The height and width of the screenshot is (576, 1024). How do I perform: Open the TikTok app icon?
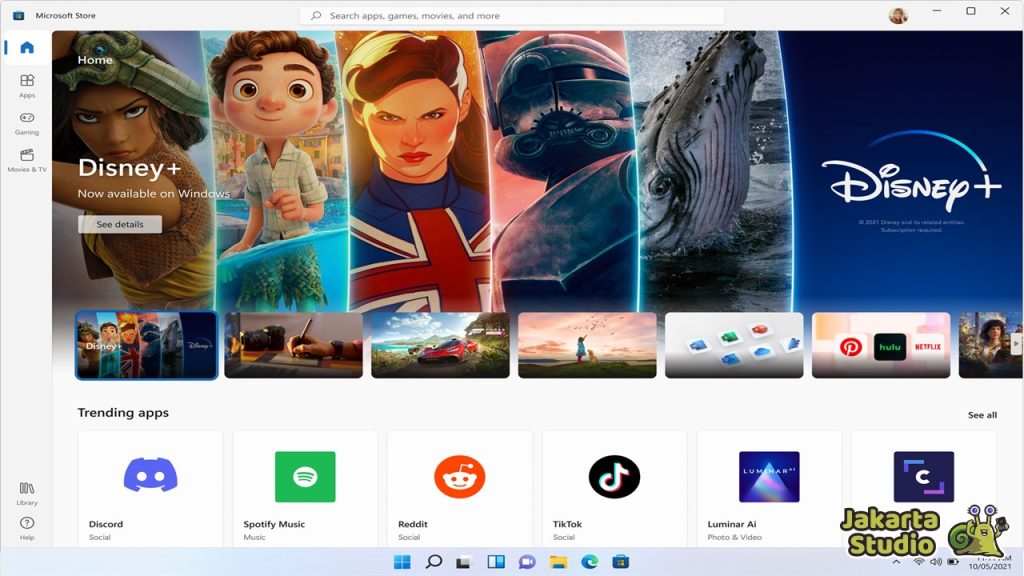point(615,477)
